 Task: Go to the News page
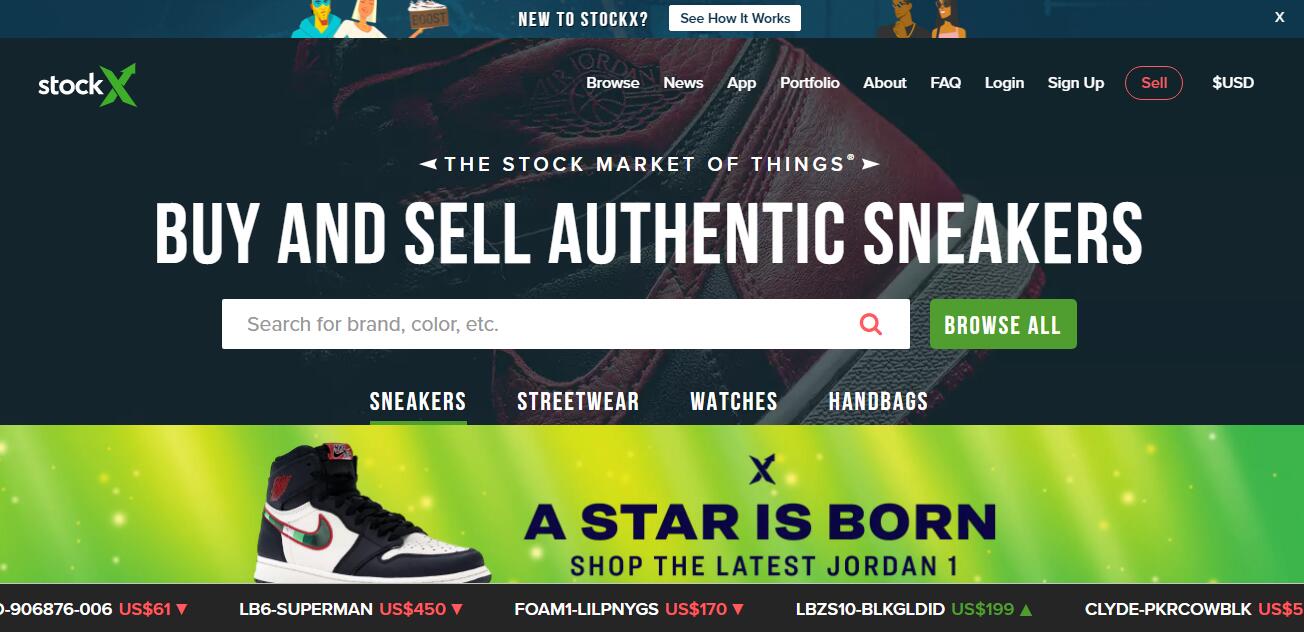684,83
